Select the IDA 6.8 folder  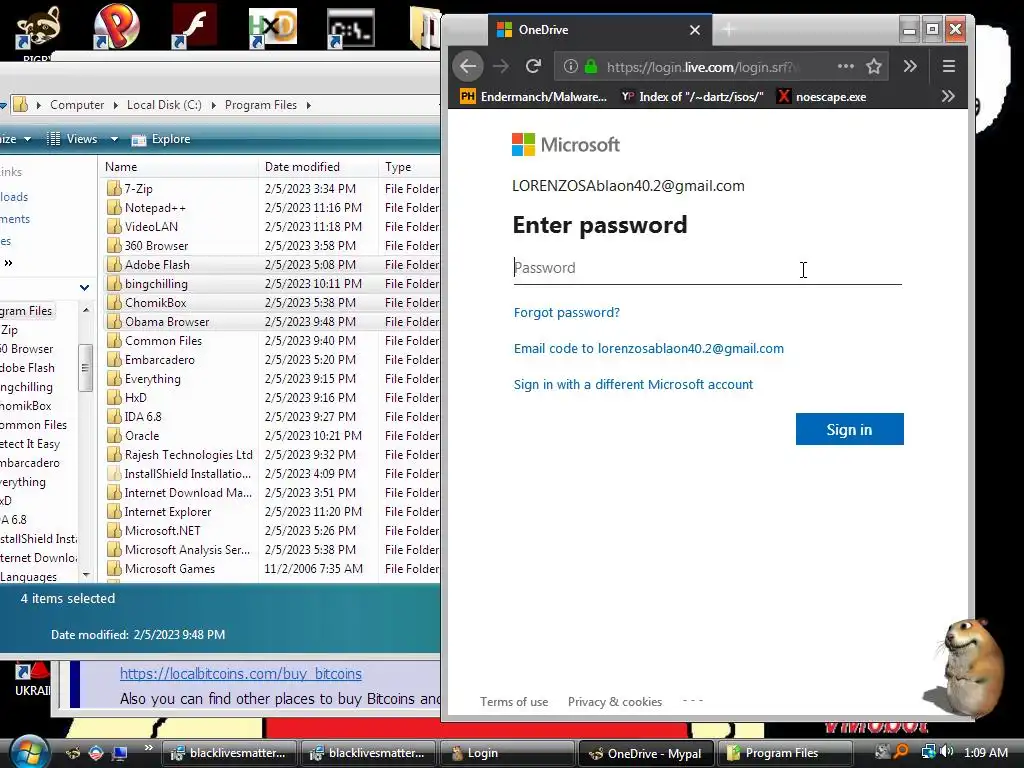(142, 417)
